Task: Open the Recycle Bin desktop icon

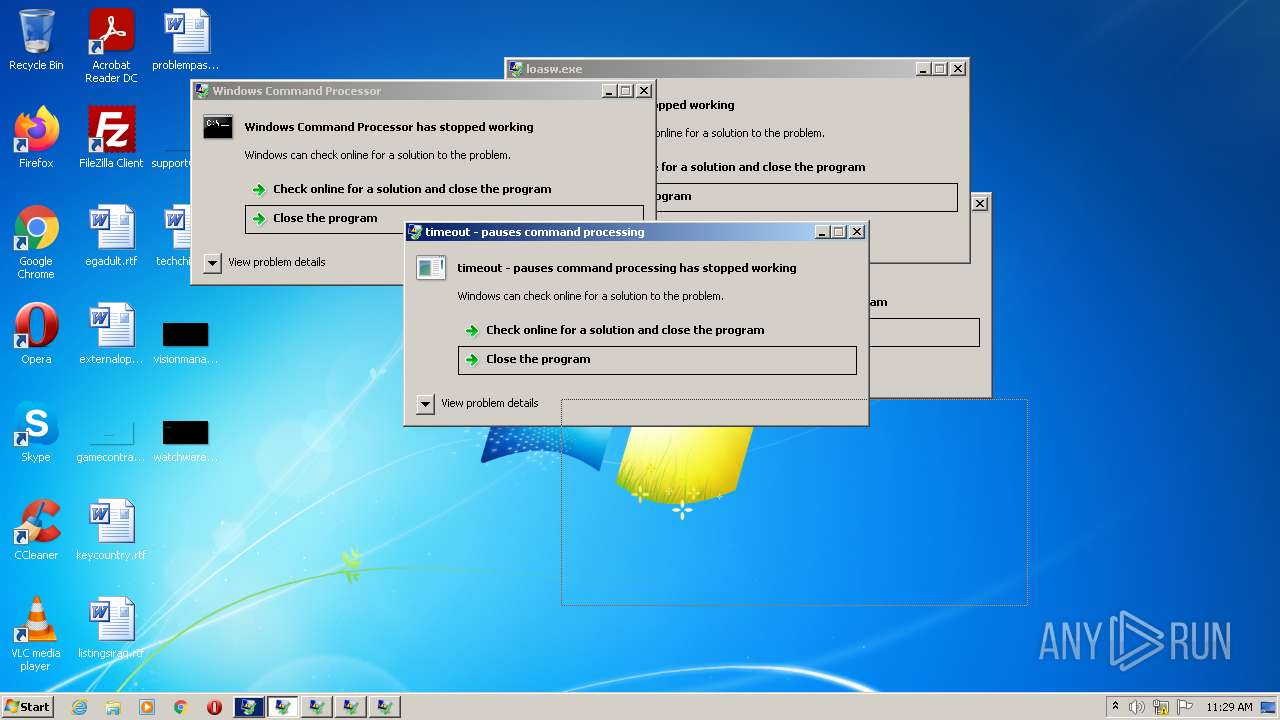Action: coord(36,40)
